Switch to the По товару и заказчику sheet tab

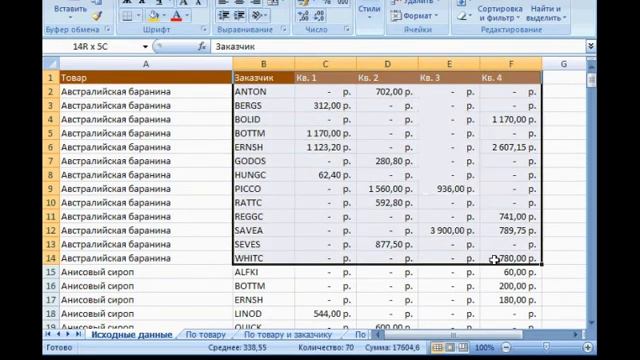pos(288,335)
